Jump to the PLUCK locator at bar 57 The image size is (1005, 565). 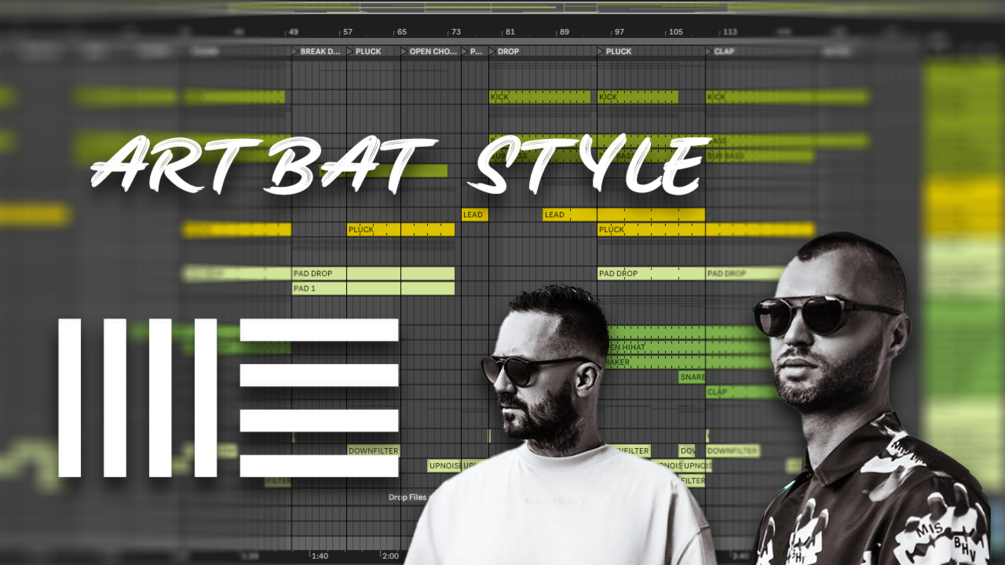point(364,51)
